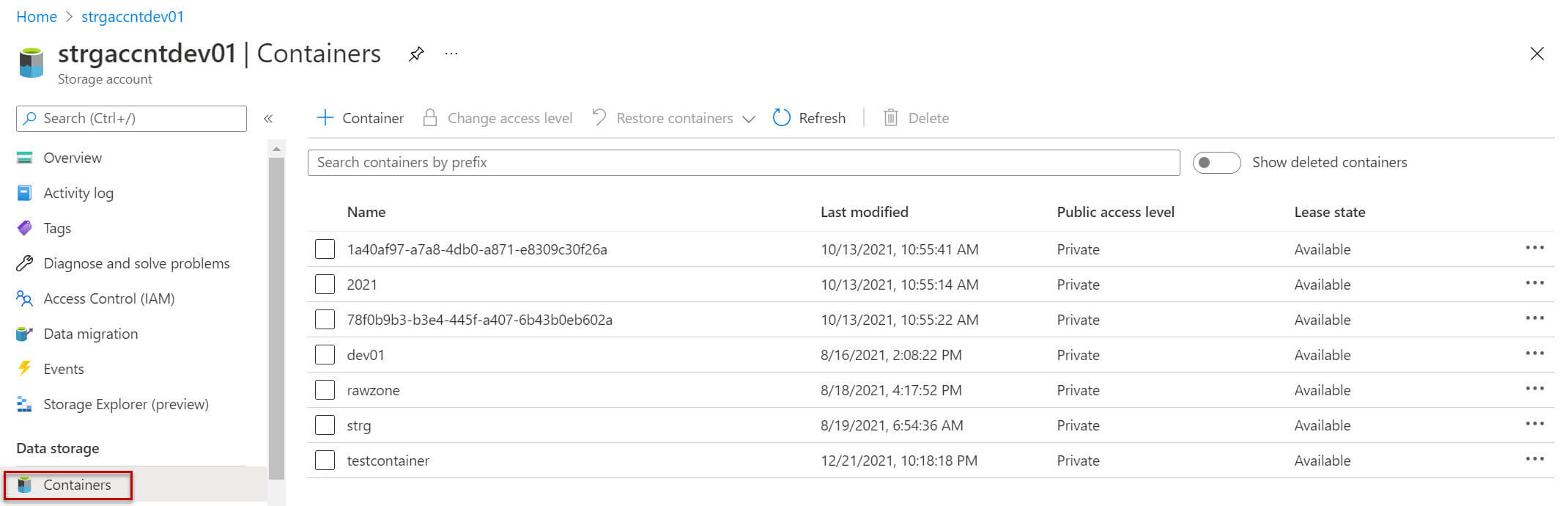
Task: Go to Overview in the sidebar
Action: click(72, 158)
